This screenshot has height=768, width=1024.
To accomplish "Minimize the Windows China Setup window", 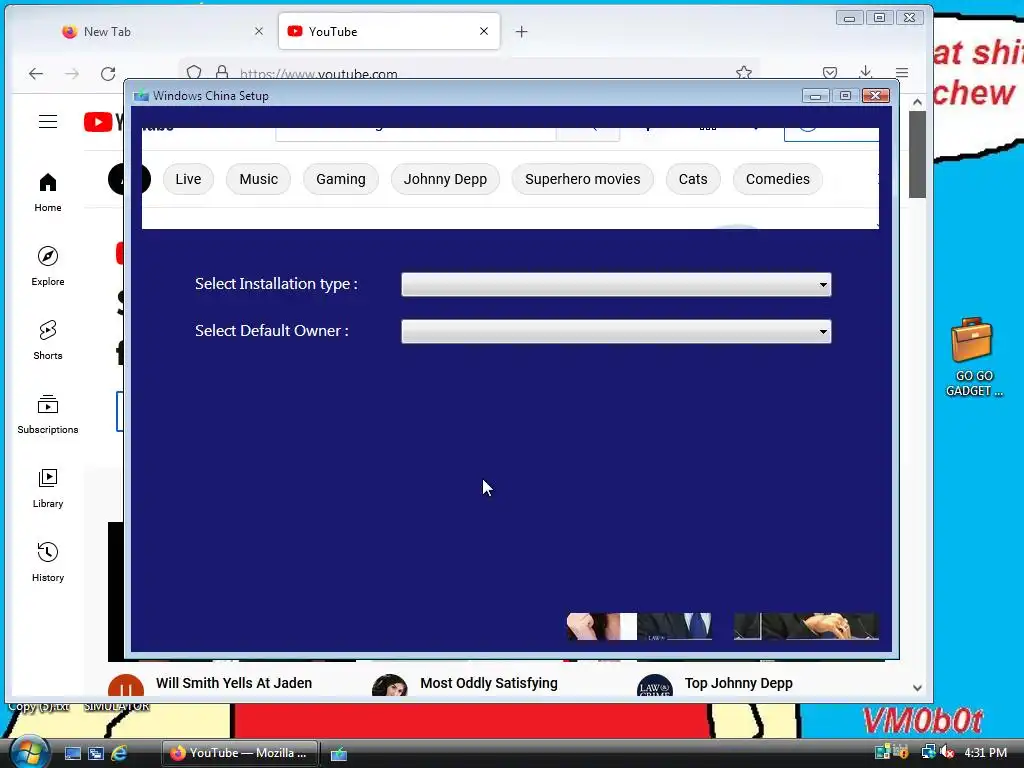I will 815,96.
